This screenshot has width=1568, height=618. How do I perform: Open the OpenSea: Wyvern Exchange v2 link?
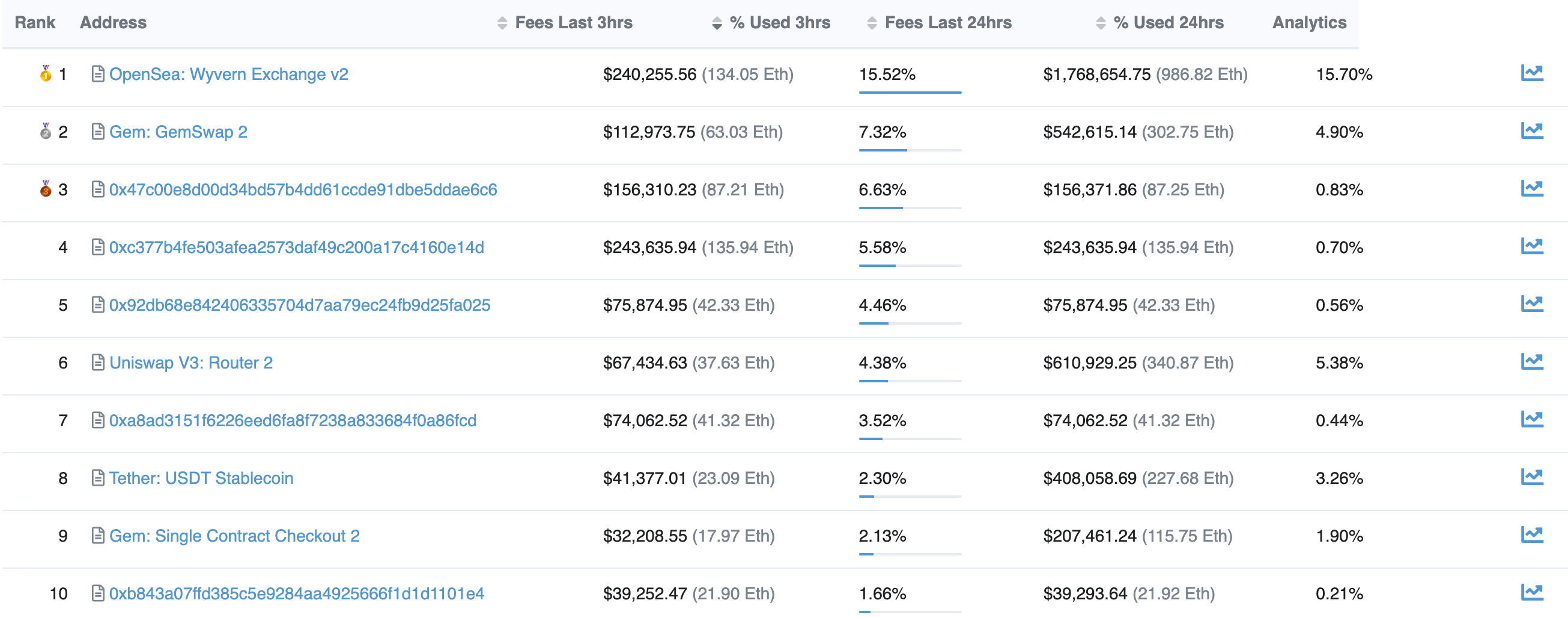point(228,75)
